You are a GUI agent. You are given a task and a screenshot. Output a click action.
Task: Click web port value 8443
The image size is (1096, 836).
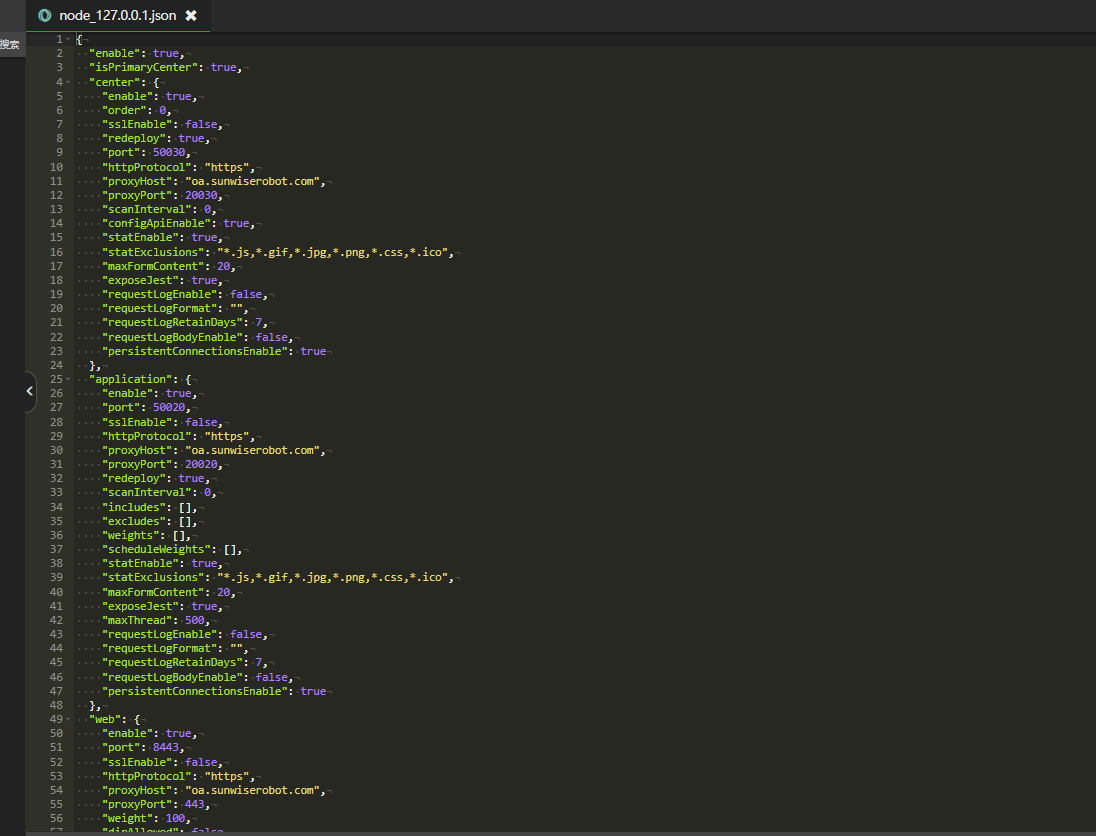coord(168,747)
